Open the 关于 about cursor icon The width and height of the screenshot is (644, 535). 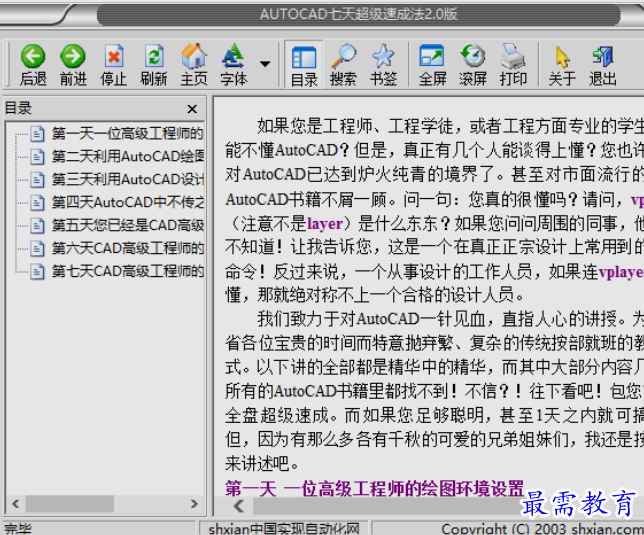tap(562, 57)
